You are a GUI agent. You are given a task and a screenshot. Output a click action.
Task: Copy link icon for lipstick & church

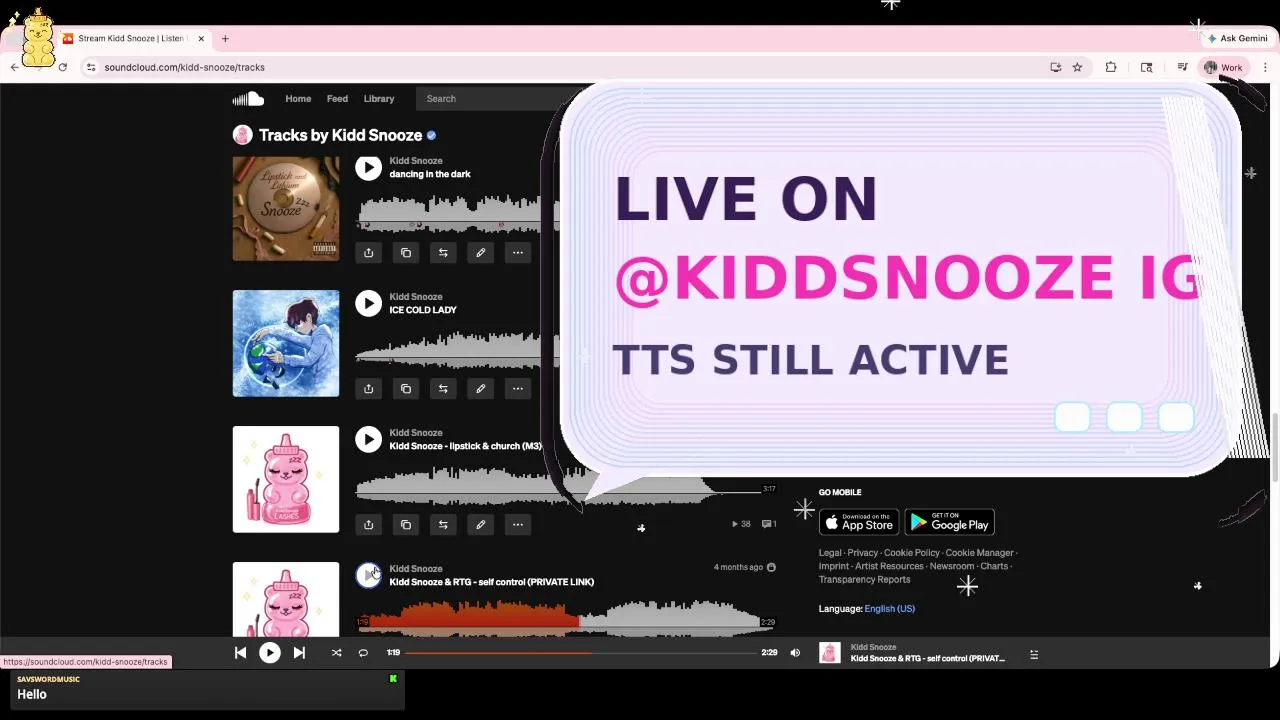click(x=406, y=525)
